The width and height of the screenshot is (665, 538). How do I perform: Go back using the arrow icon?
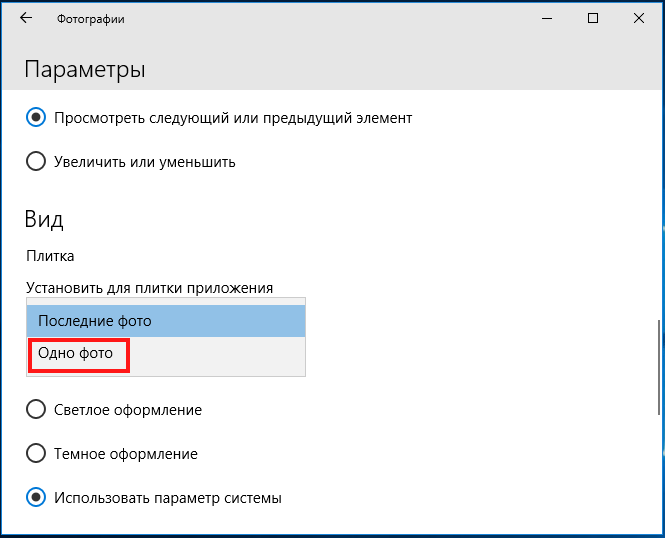point(26,18)
